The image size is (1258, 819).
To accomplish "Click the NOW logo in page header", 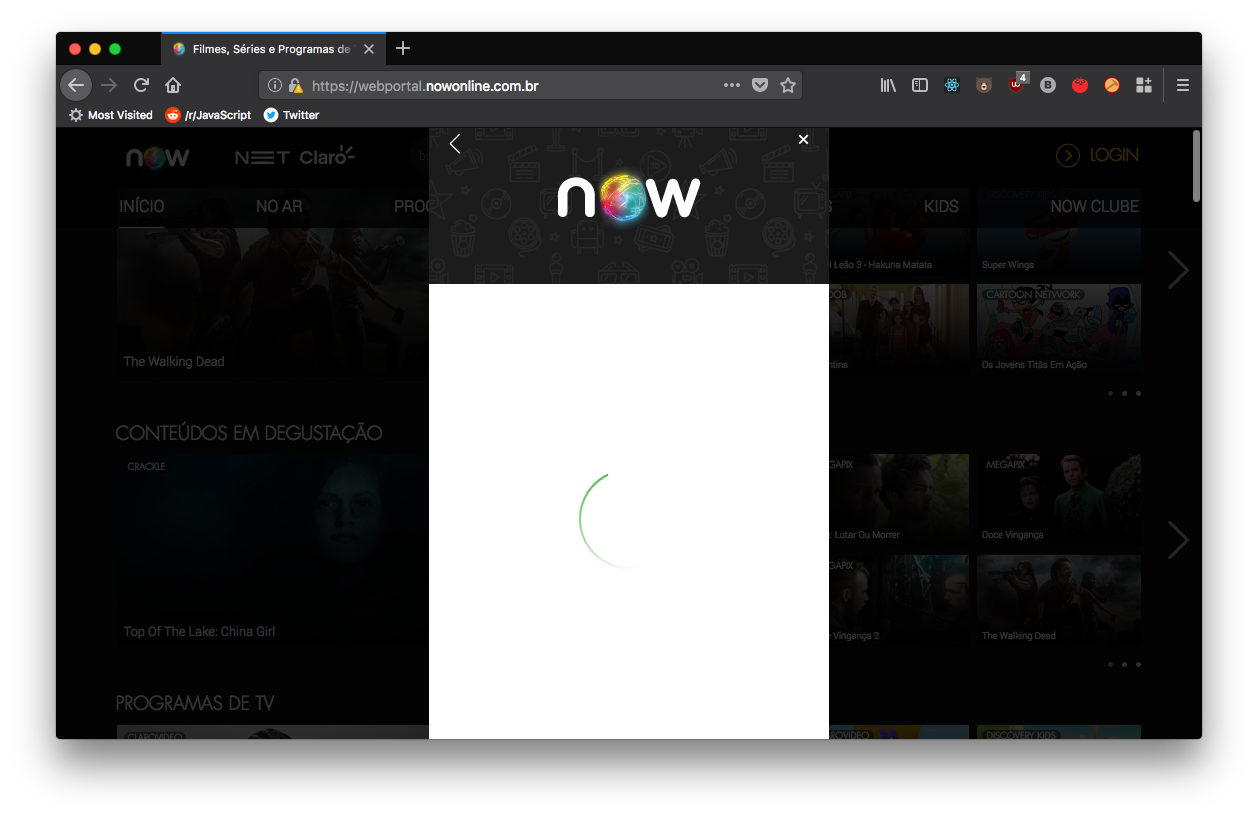I will click(x=158, y=157).
